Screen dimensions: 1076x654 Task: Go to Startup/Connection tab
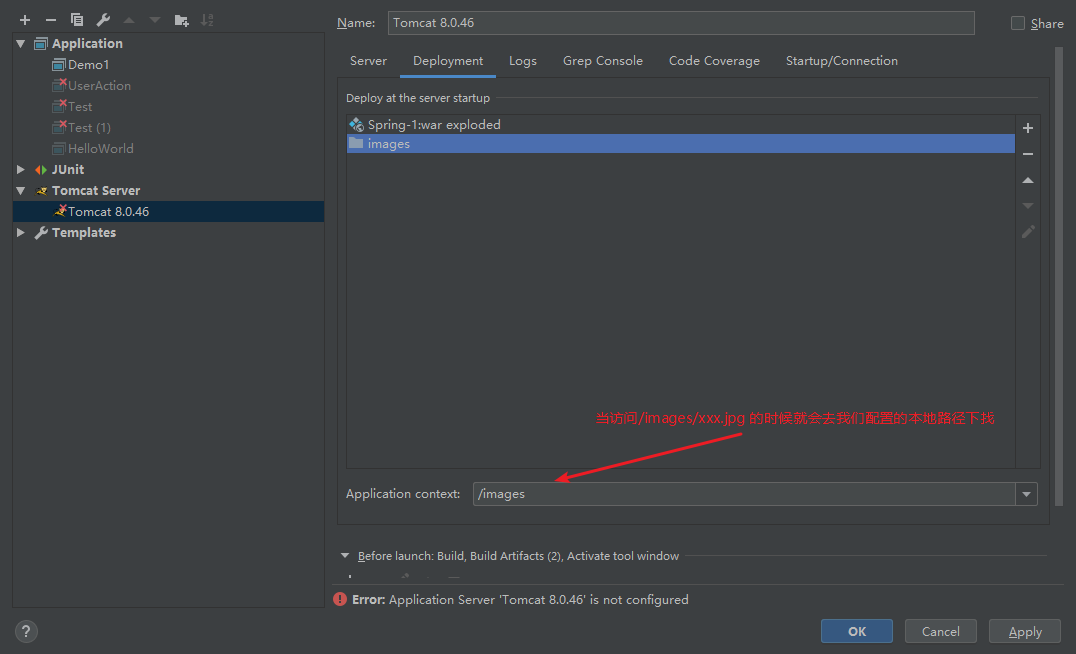(x=841, y=61)
